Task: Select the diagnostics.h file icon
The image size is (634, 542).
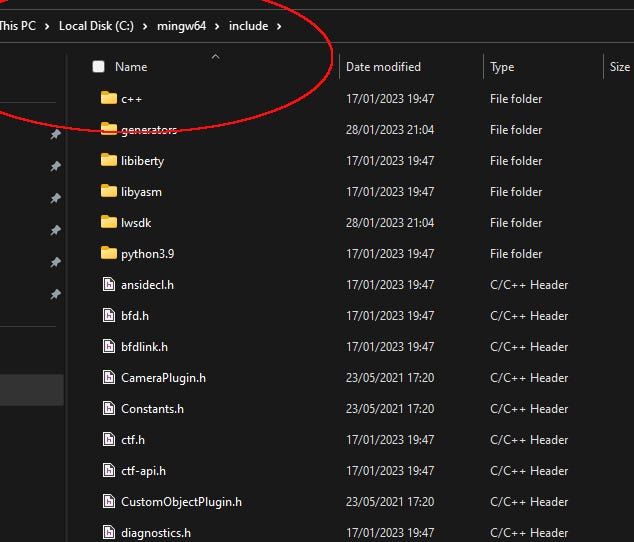Action: (109, 532)
